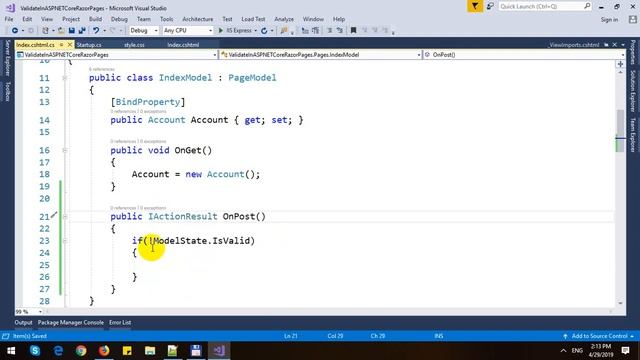The height and width of the screenshot is (360, 640).
Task: Click the Undo arrow icon
Action: (96, 31)
